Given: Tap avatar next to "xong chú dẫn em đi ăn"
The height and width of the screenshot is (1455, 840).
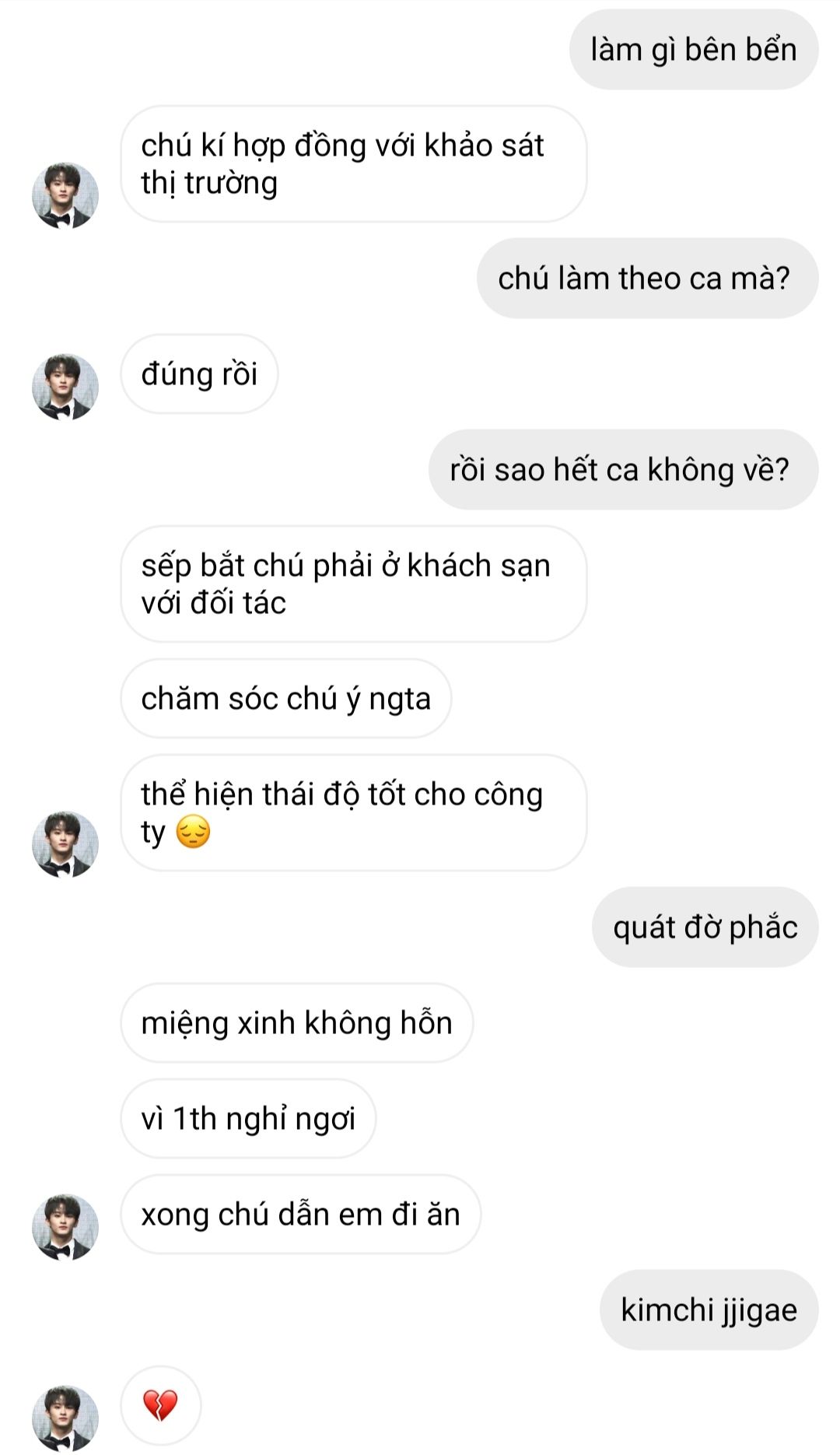Looking at the screenshot, I should [x=65, y=1227].
